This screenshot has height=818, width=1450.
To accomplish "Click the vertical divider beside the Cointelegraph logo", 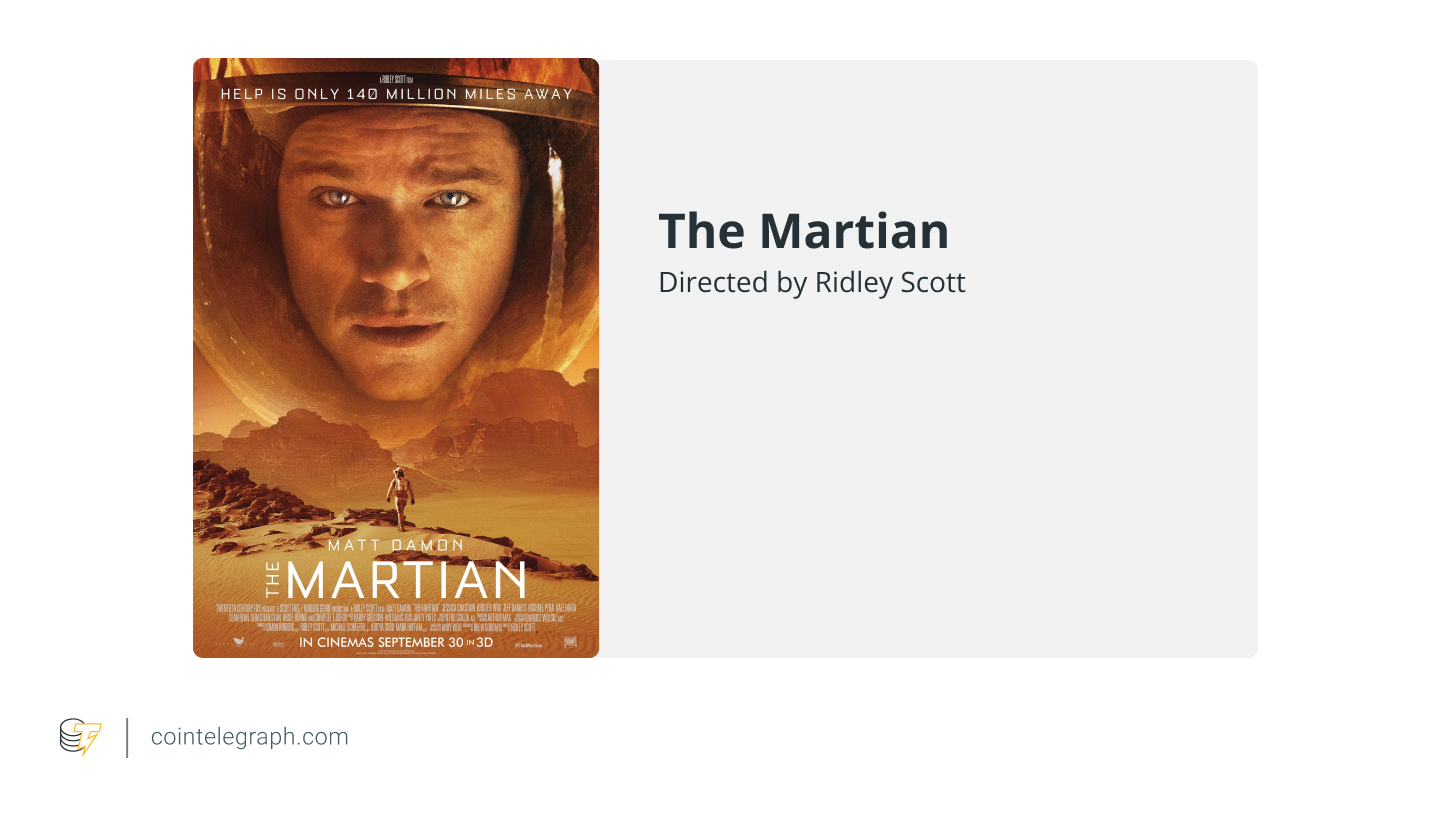I will 128,737.
